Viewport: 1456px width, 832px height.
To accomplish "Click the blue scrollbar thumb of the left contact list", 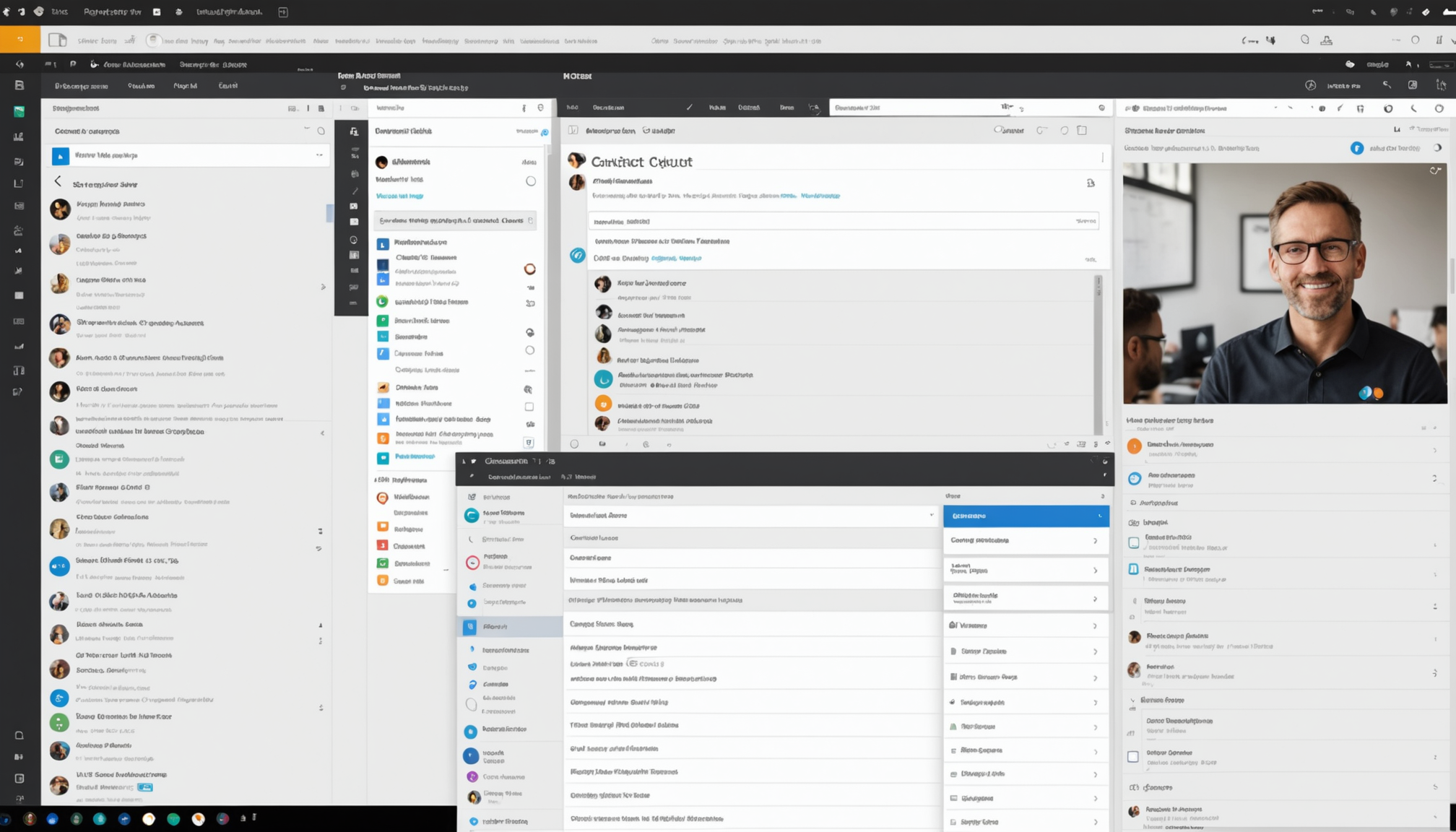I will tap(329, 213).
